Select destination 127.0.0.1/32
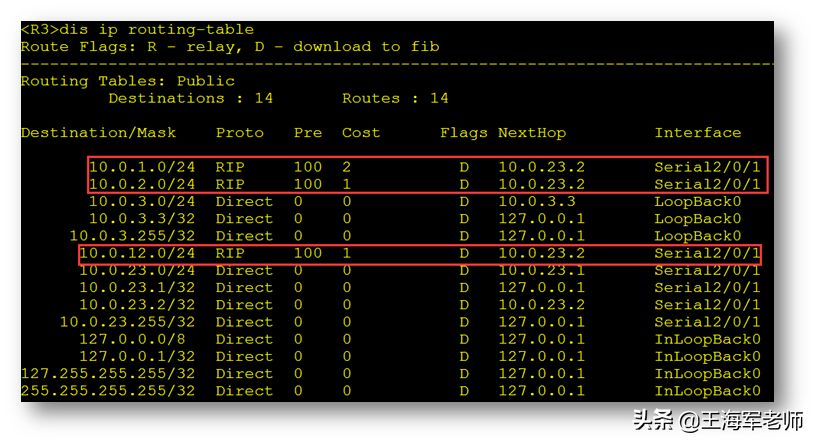 (137, 356)
